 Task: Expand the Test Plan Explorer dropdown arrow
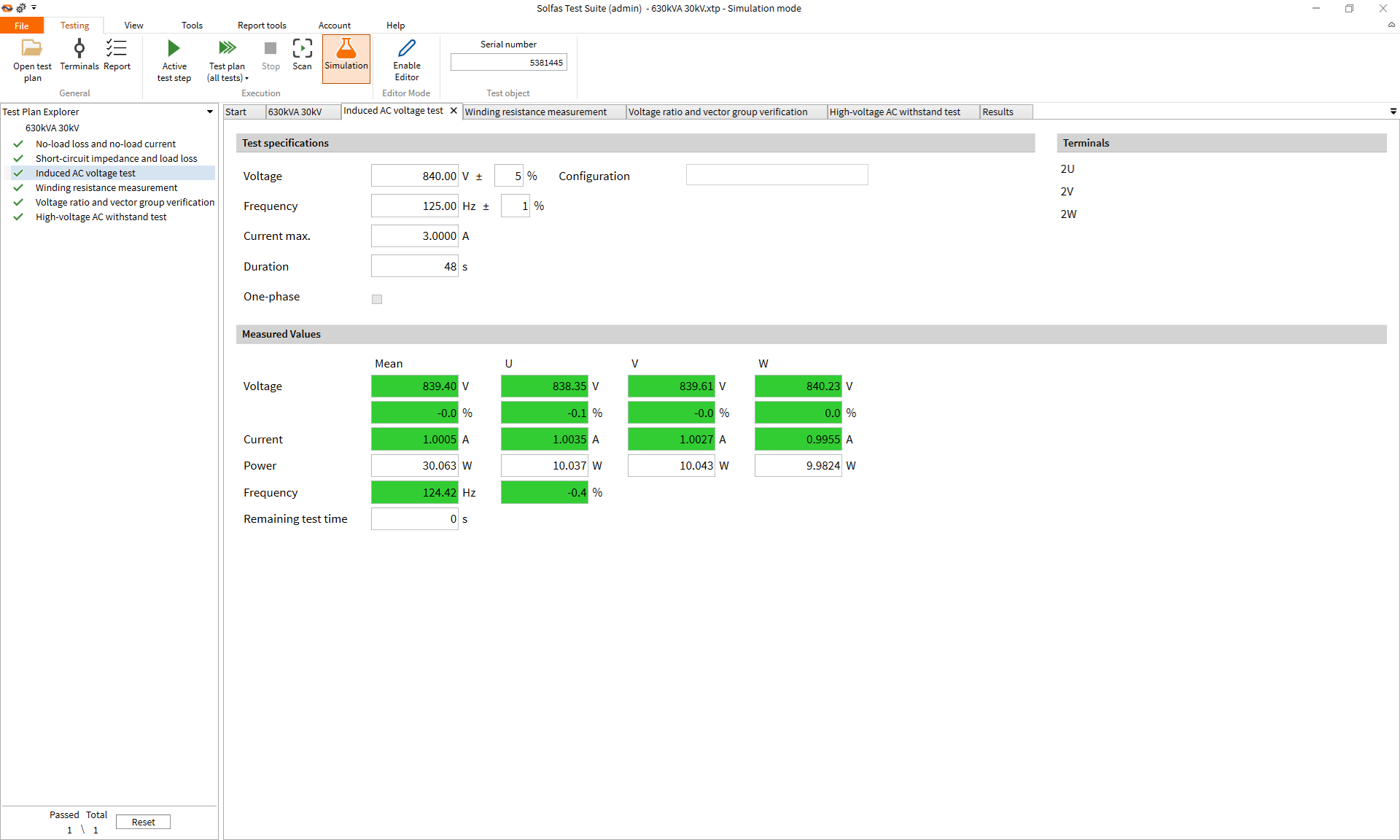click(210, 112)
